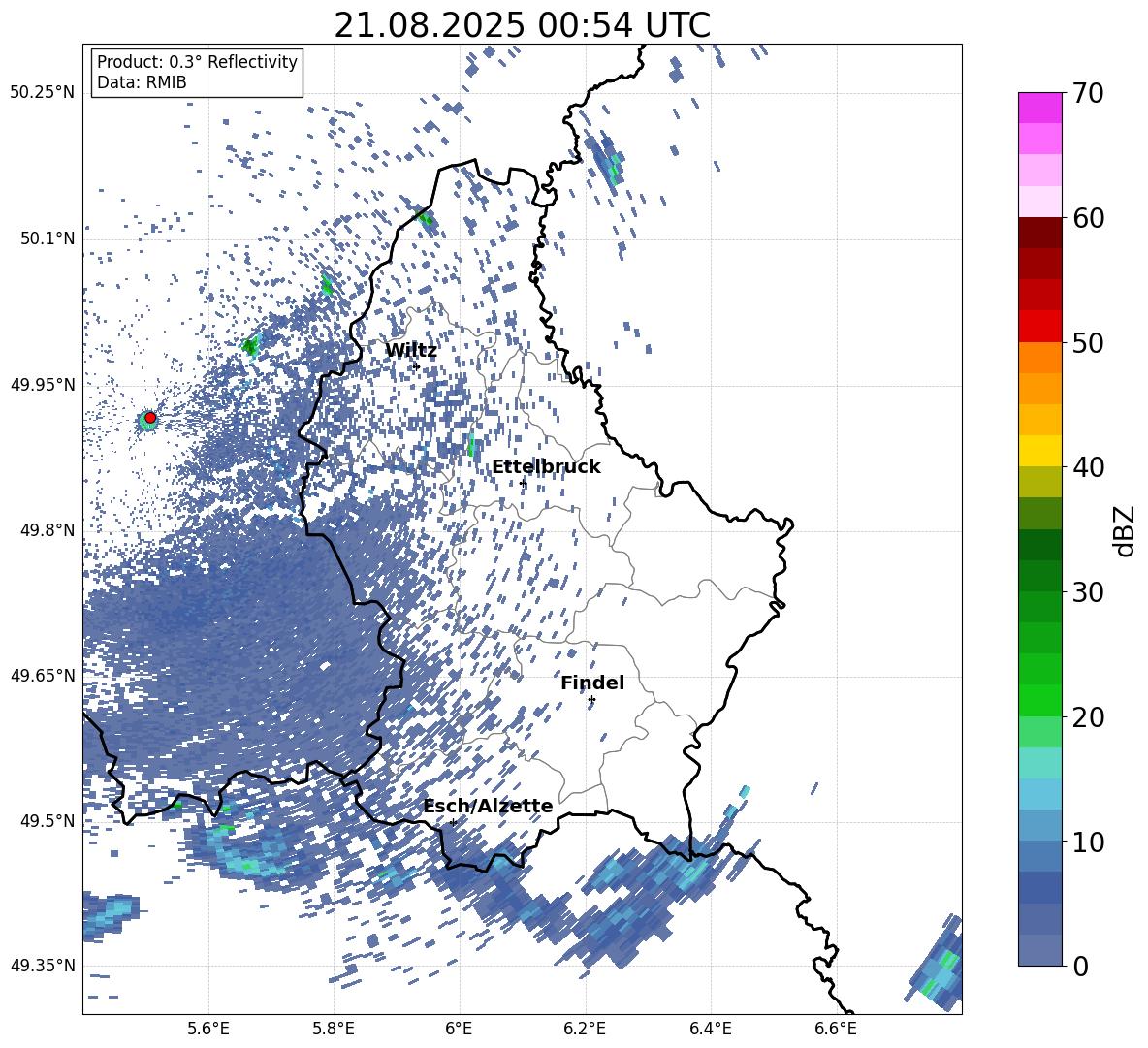1148x1048 pixels.
Task: Click the Wiltz city label
Action: pyautogui.click(x=411, y=351)
